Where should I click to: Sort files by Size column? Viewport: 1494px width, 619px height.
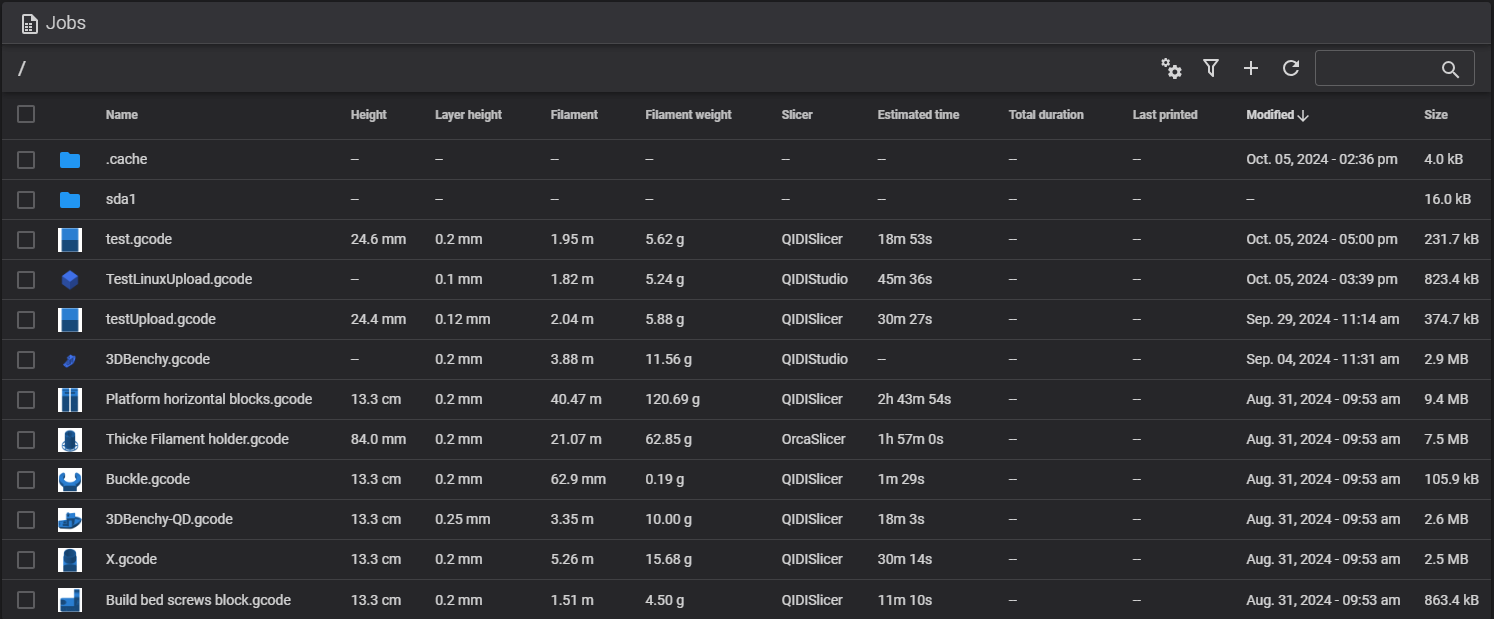coord(1435,115)
